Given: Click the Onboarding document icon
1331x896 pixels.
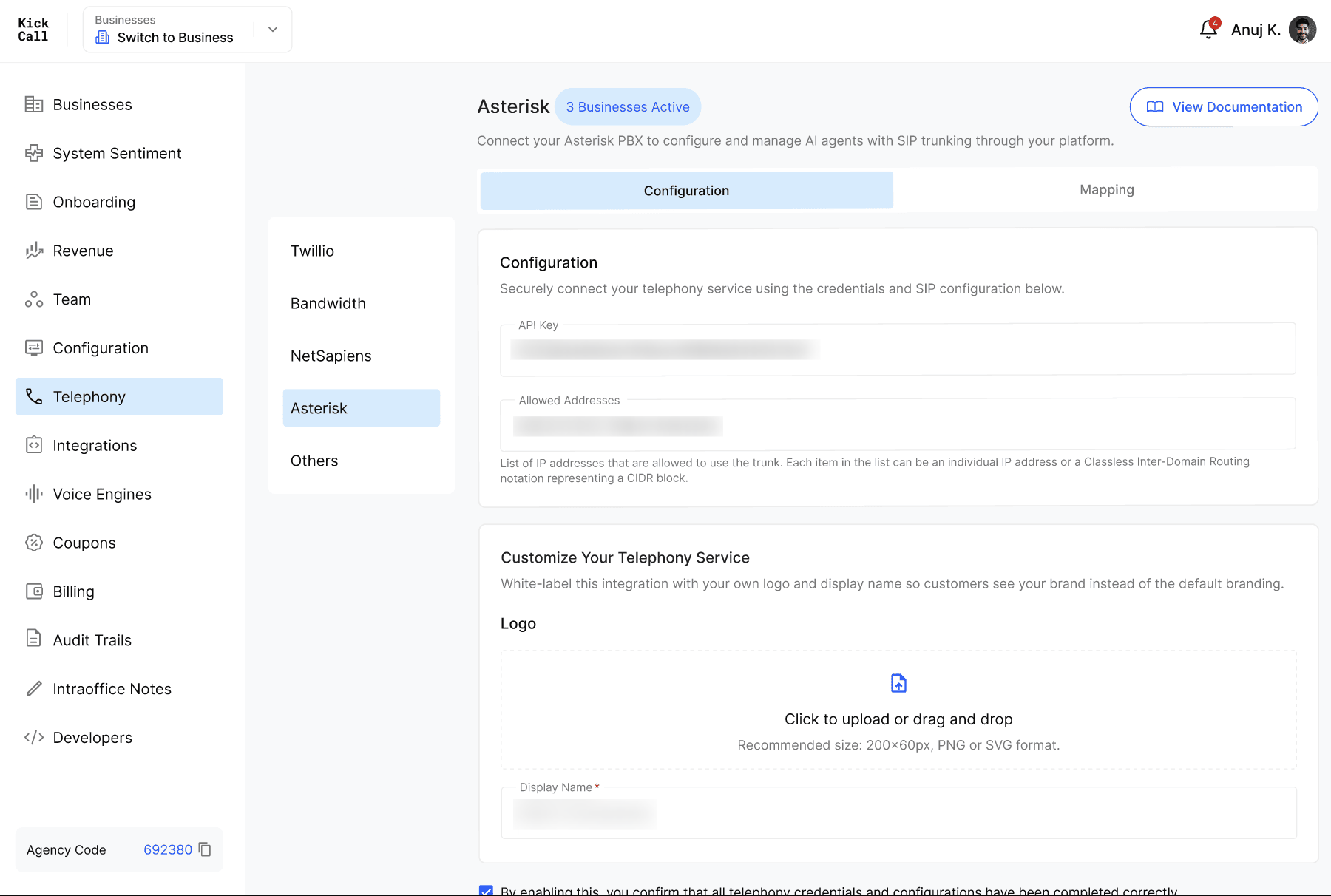Looking at the screenshot, I should point(34,202).
